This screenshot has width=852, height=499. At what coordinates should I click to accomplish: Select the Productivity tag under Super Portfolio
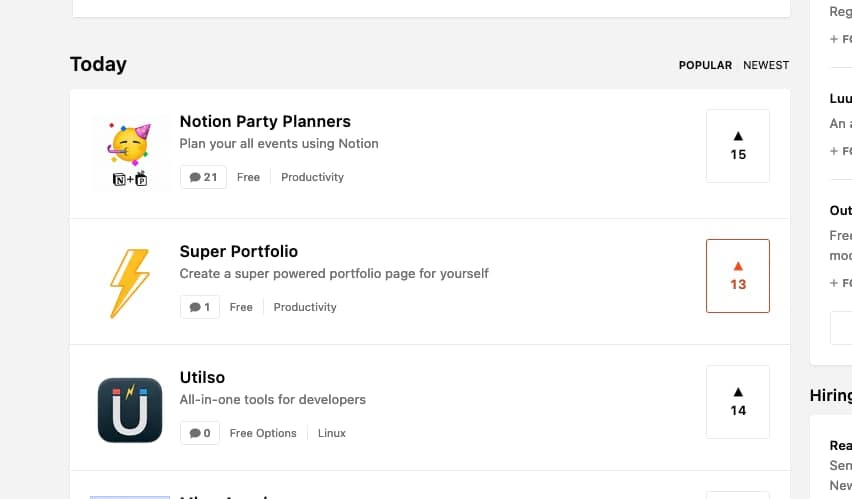305,307
